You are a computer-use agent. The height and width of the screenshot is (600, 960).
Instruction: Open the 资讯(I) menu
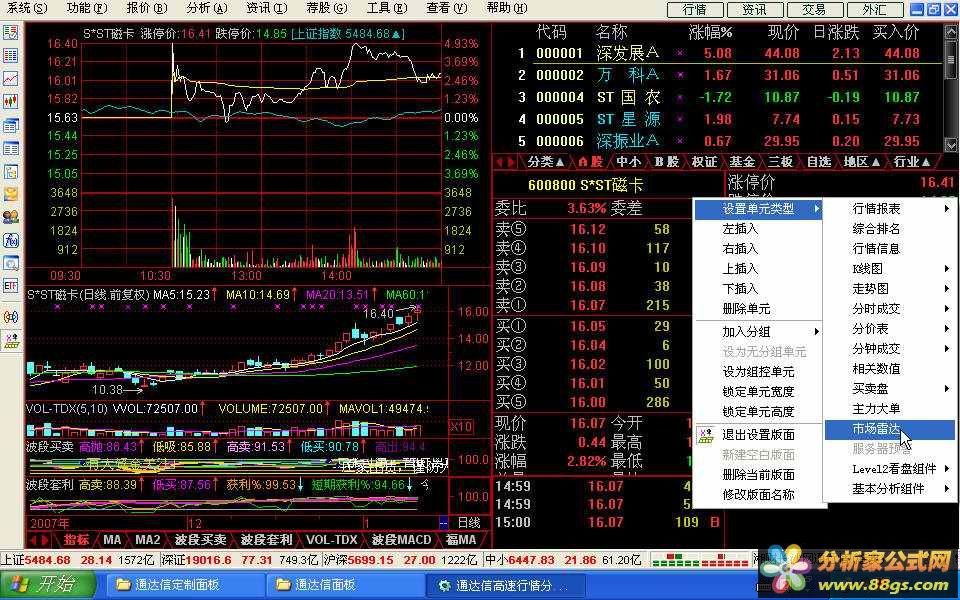tap(267, 8)
